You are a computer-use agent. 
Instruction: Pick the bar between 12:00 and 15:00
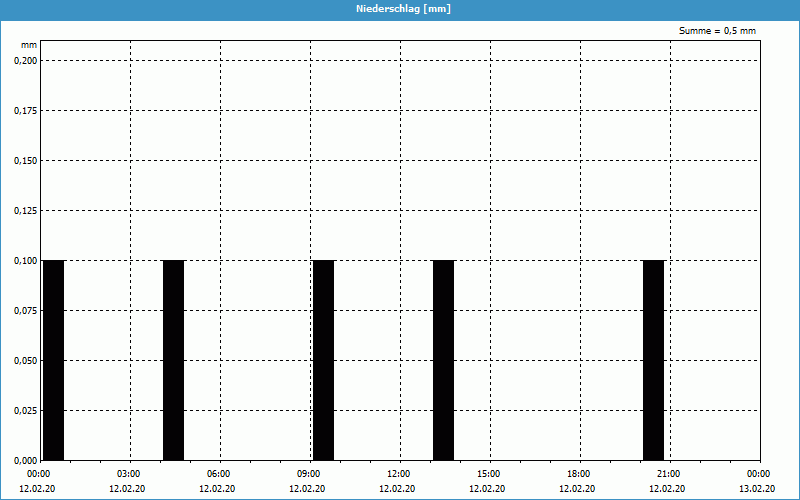click(443, 360)
